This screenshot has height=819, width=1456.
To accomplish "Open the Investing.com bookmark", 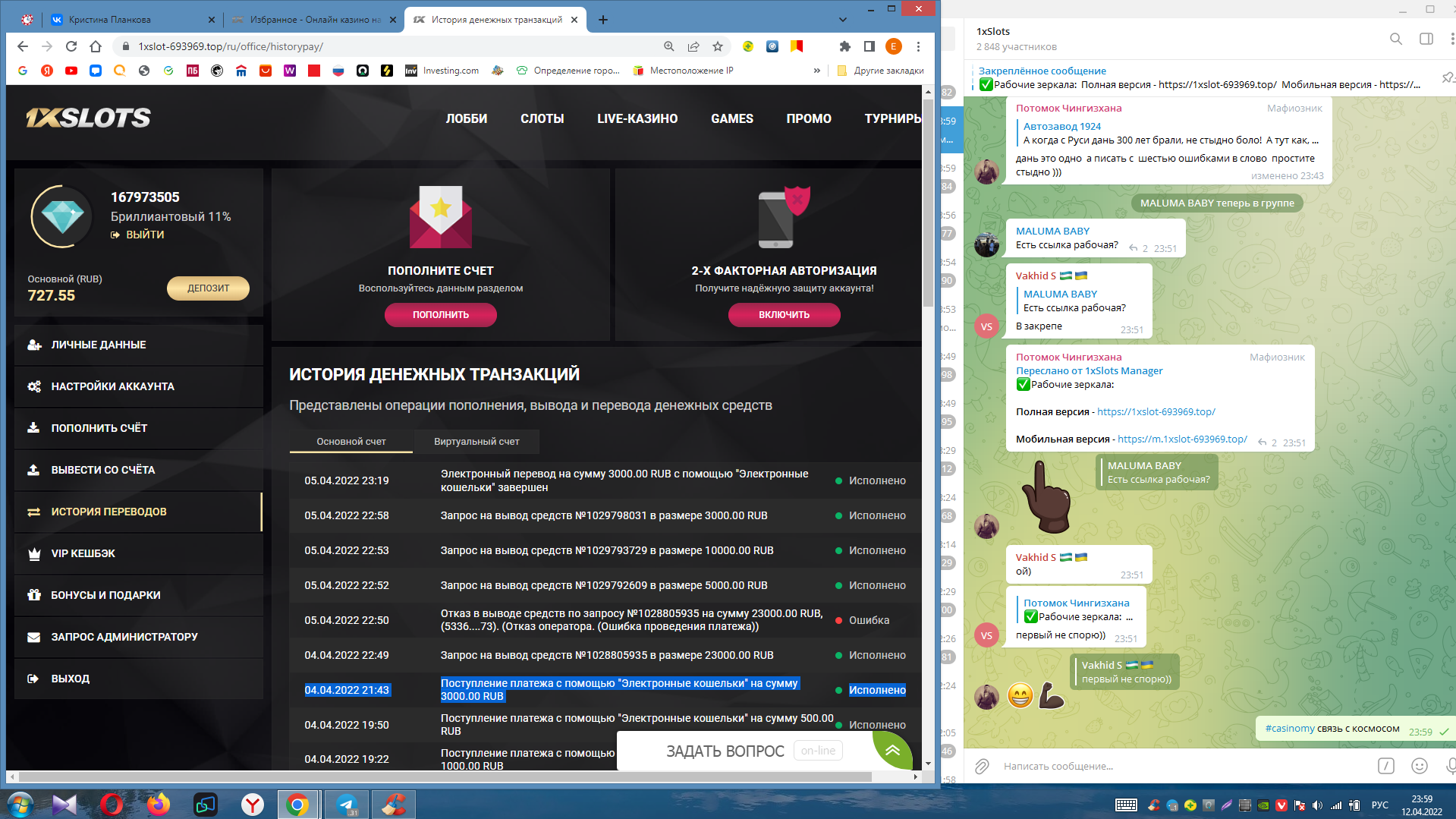I will (442, 71).
